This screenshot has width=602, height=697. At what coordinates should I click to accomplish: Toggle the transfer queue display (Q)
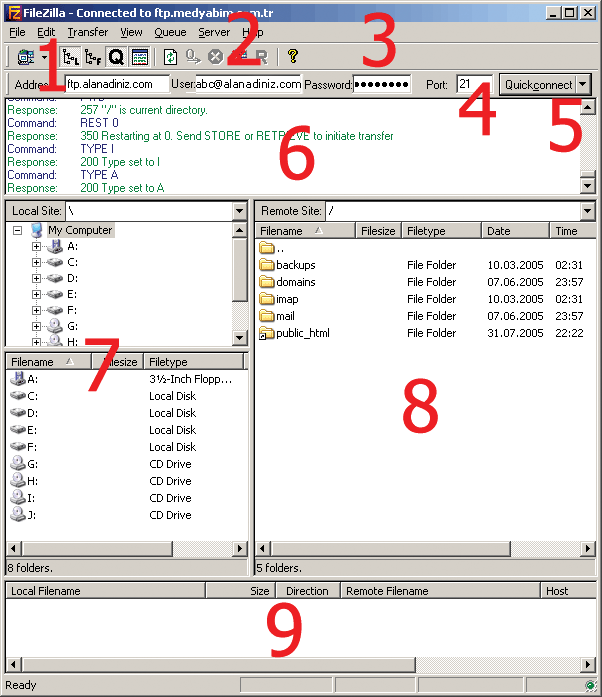tap(116, 57)
